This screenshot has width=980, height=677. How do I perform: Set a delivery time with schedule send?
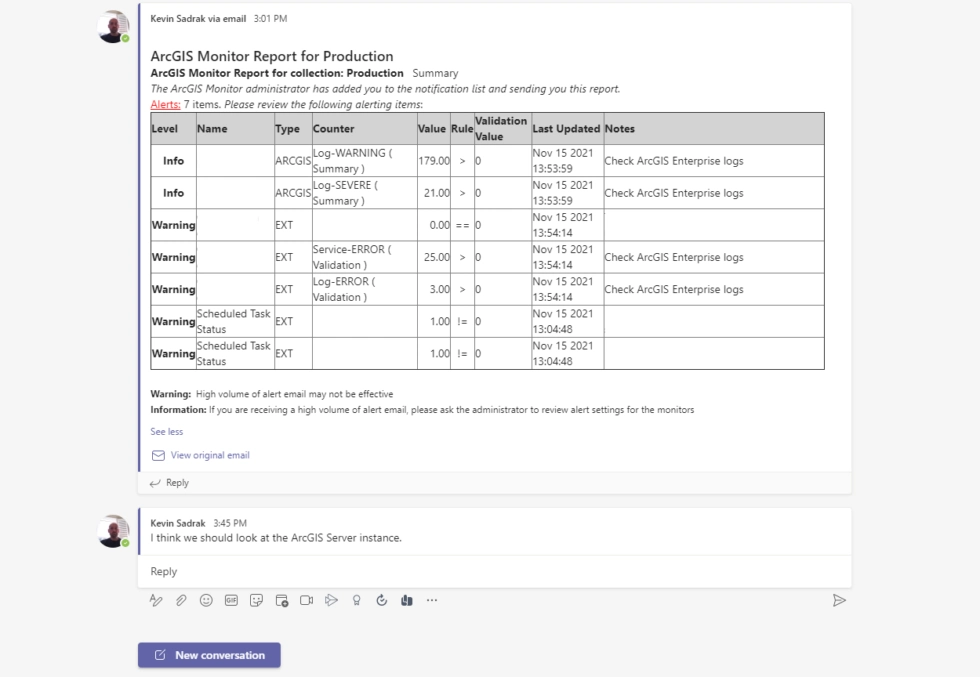381,599
